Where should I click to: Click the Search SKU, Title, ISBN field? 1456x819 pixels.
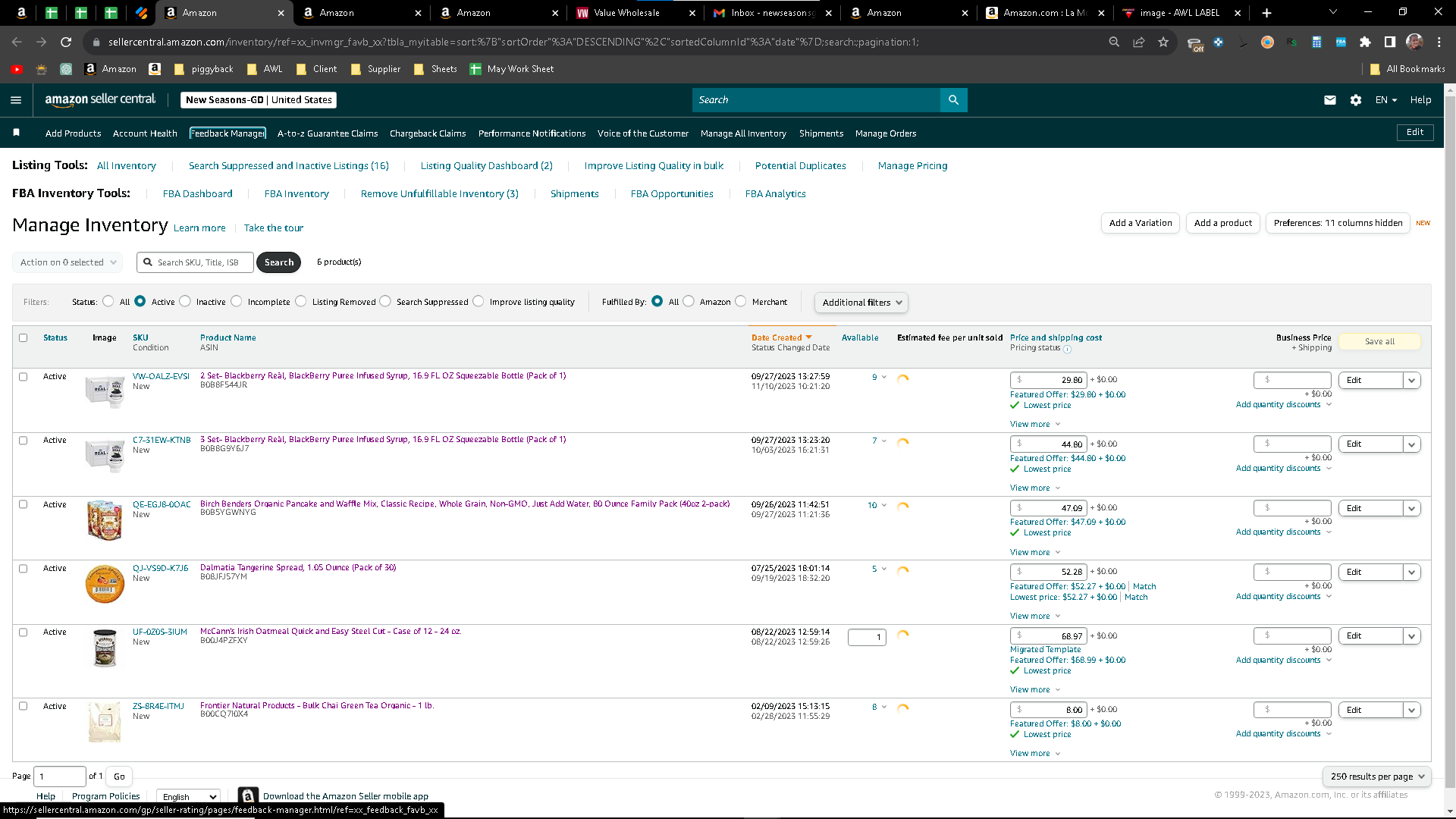(195, 262)
